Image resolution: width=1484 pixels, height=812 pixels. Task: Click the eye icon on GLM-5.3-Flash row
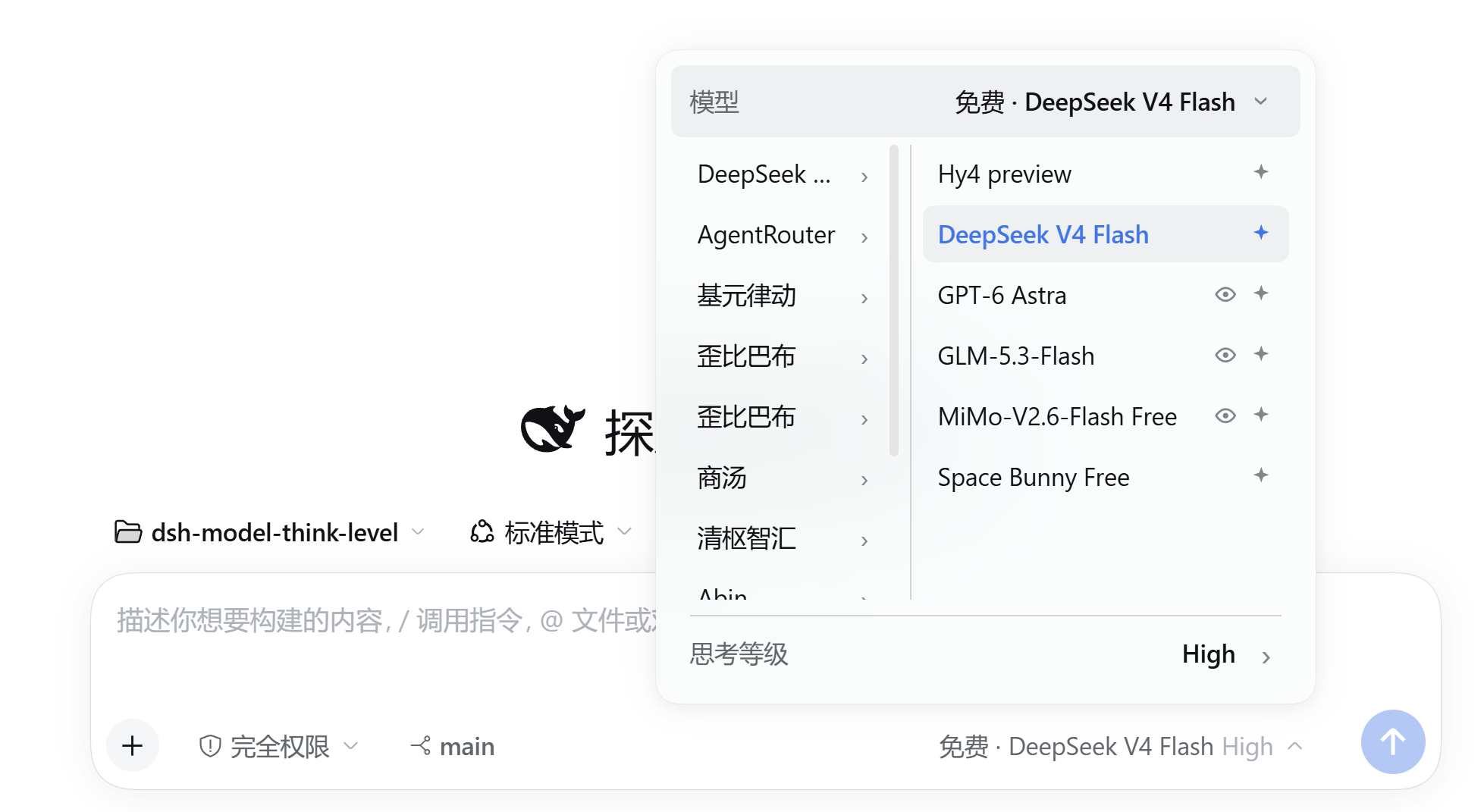pos(1225,355)
